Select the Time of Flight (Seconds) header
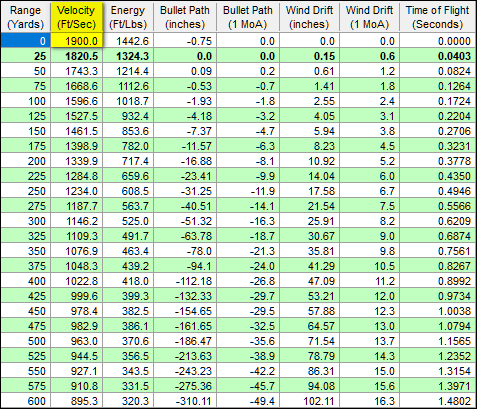This screenshot has width=477, height=409. tap(438, 17)
